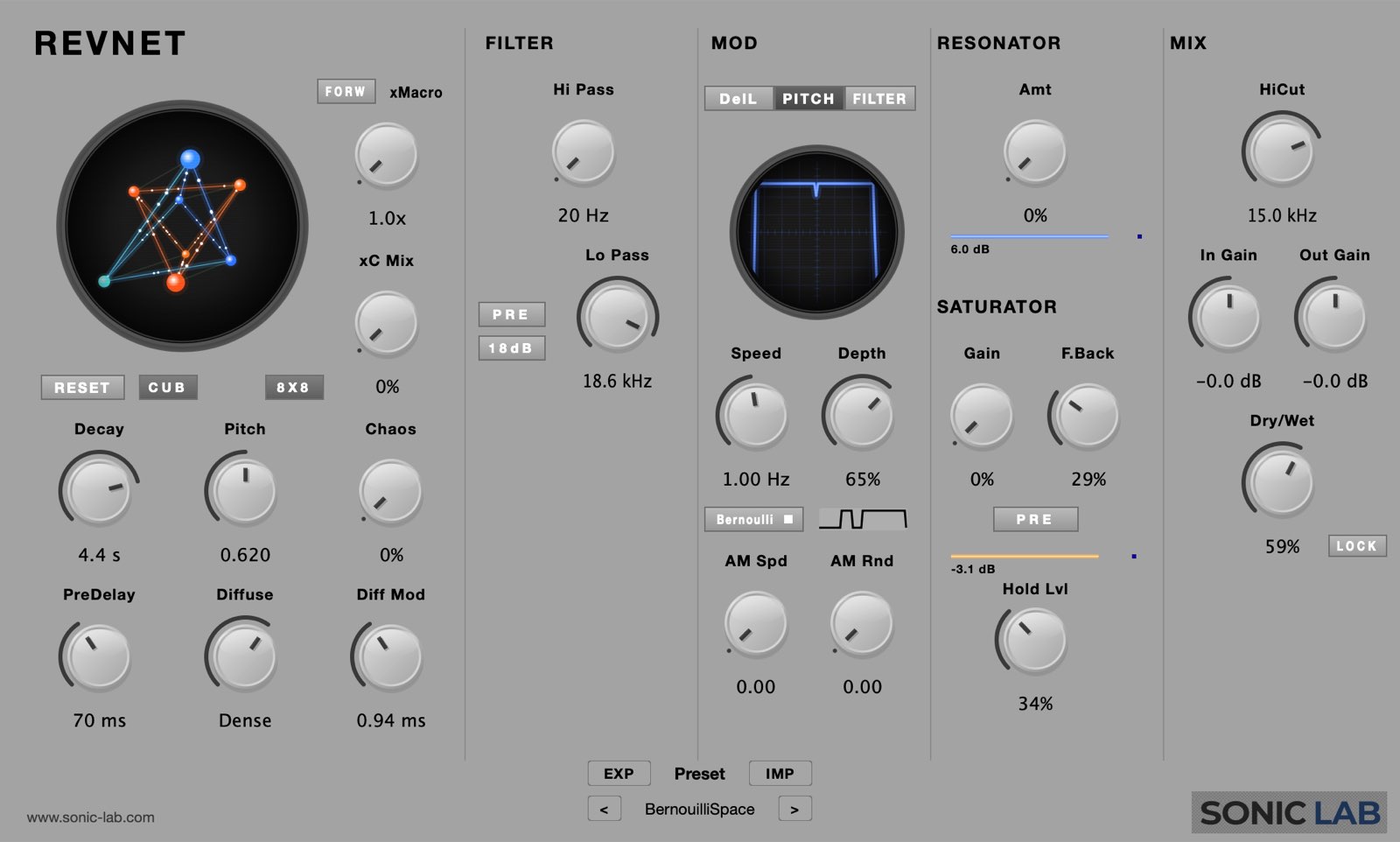Click the 4.4 s Decay value
The height and width of the screenshot is (842, 1400).
pyautogui.click(x=99, y=555)
